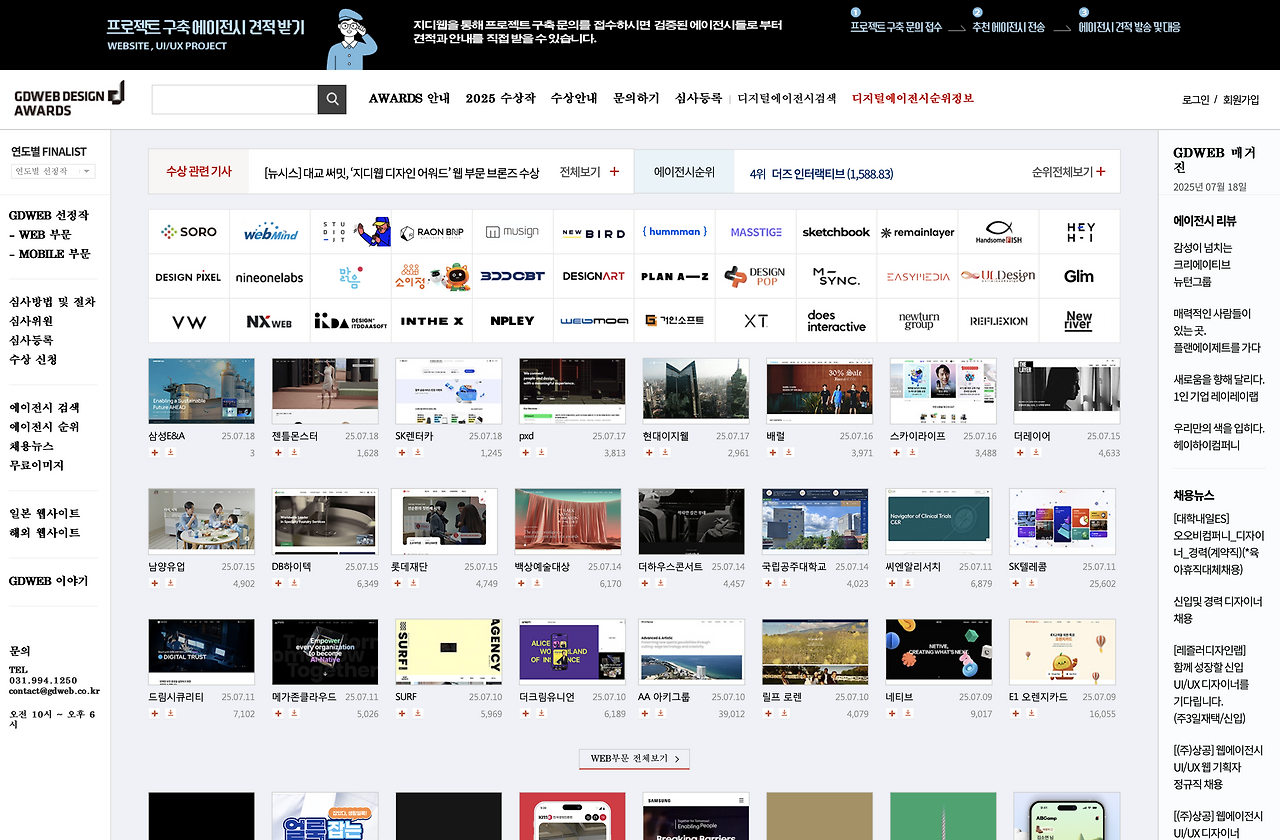Open the 연도별 선정작 dropdown
This screenshot has height=840, width=1280.
coord(52,172)
